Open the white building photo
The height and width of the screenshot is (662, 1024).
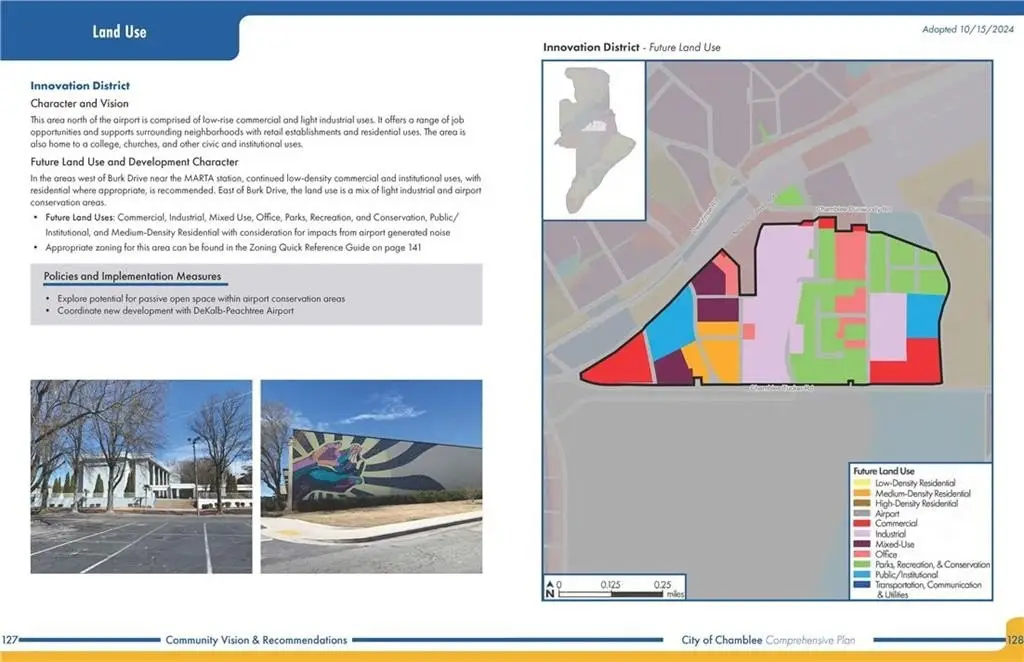click(141, 476)
